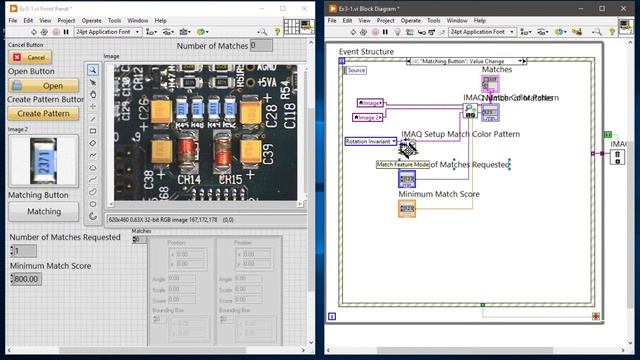
Task: Open File menu in Front Panel
Action: click(13, 20)
